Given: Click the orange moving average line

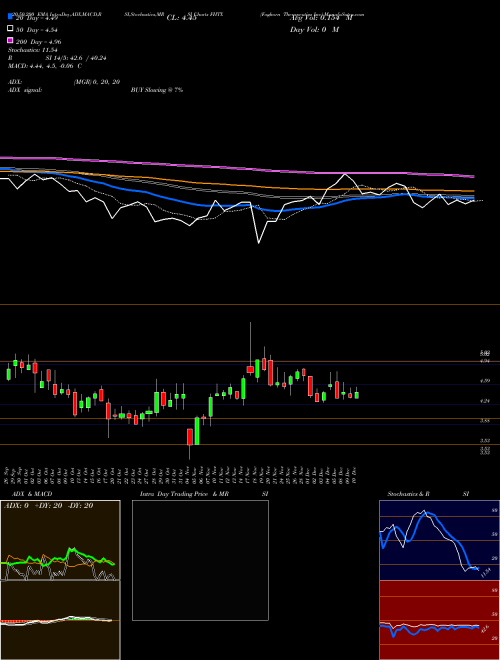Looking at the screenshot, I should (236, 185).
